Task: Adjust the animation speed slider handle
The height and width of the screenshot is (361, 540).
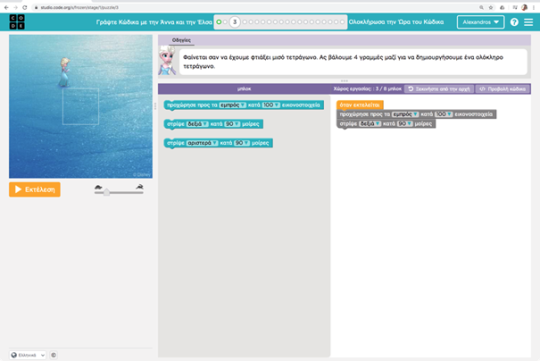Action: point(107,192)
